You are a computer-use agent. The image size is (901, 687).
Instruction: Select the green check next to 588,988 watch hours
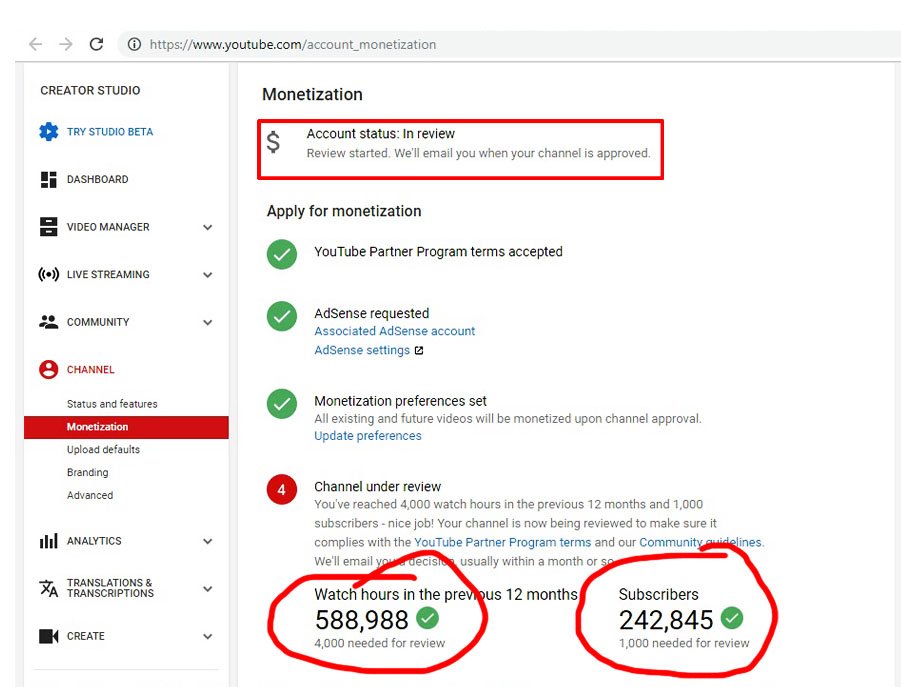[427, 618]
